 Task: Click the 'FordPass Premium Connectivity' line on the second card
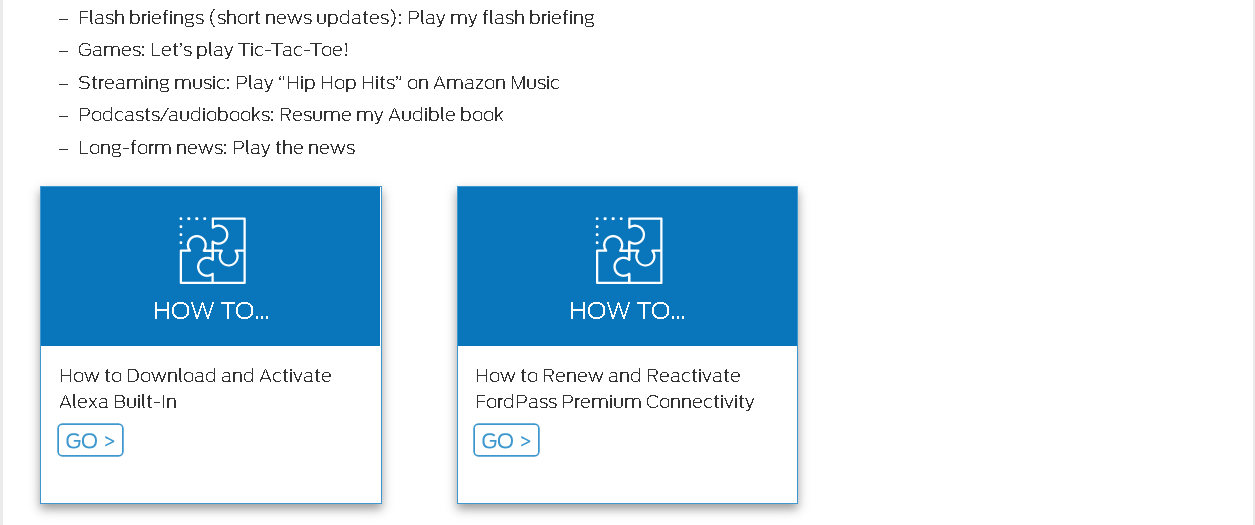(x=615, y=402)
